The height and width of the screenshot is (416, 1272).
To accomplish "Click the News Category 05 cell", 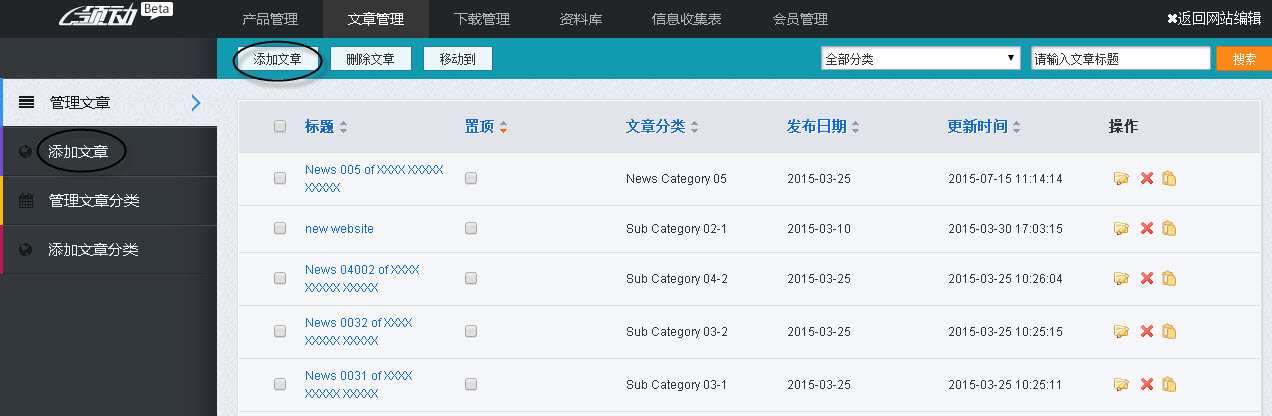I will [x=676, y=179].
